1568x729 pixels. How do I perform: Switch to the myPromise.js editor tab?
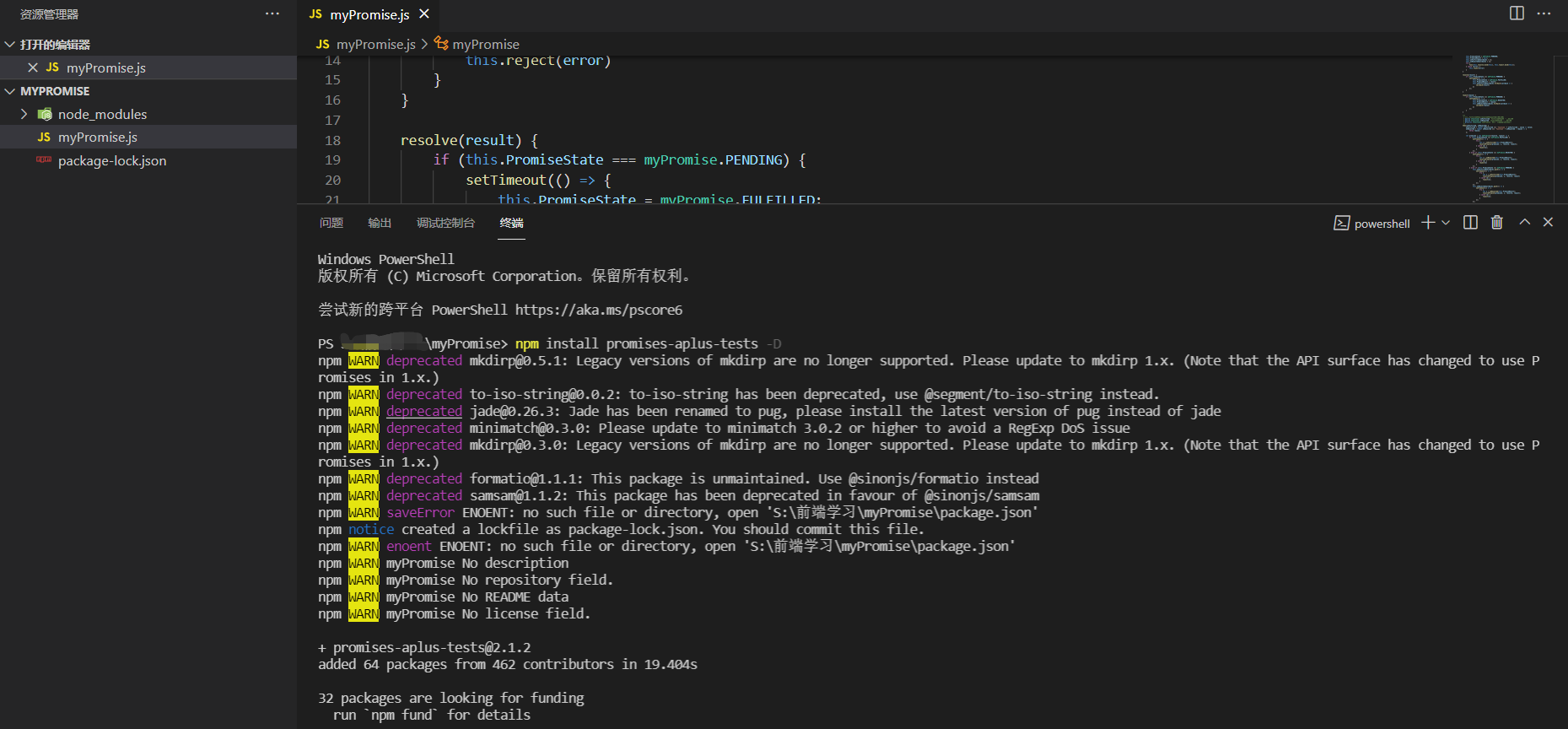click(369, 14)
